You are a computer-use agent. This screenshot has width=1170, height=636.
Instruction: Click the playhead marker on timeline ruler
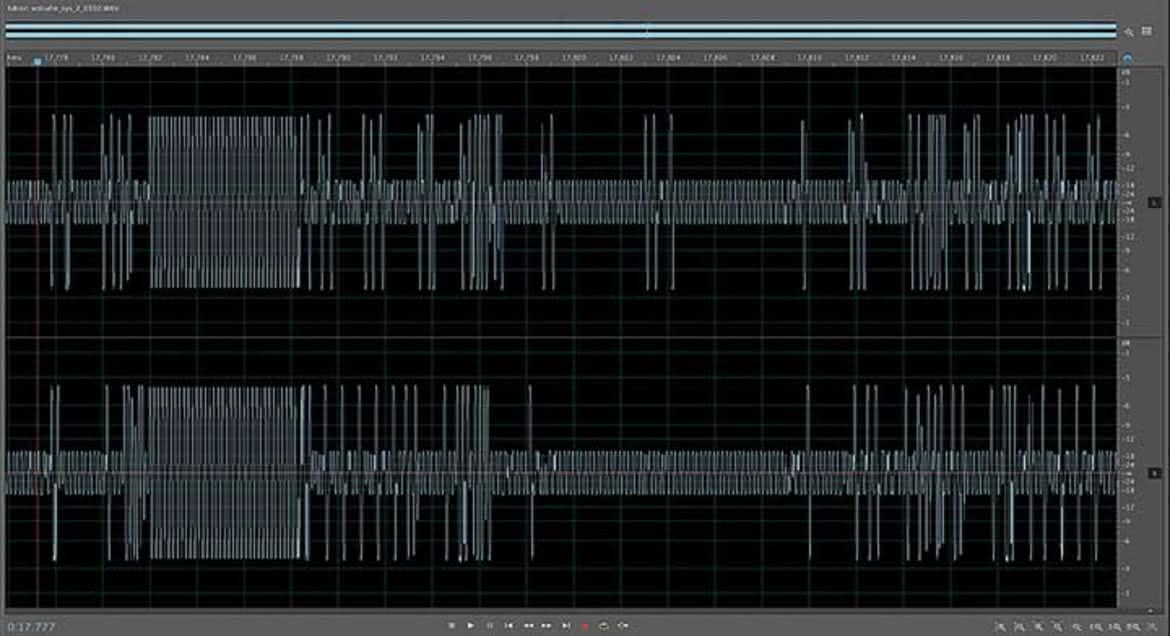click(x=37, y=61)
